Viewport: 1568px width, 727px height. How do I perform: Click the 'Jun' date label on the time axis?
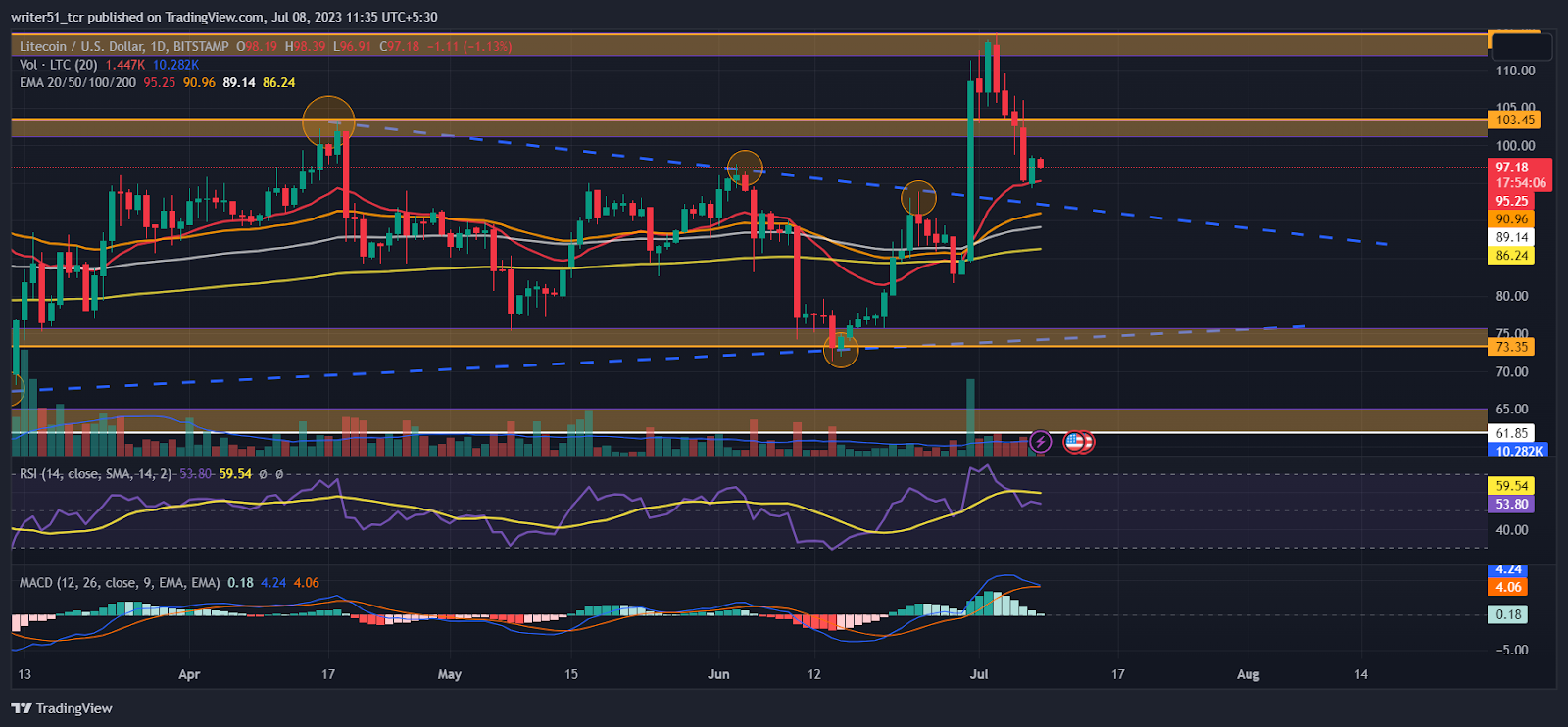(718, 674)
